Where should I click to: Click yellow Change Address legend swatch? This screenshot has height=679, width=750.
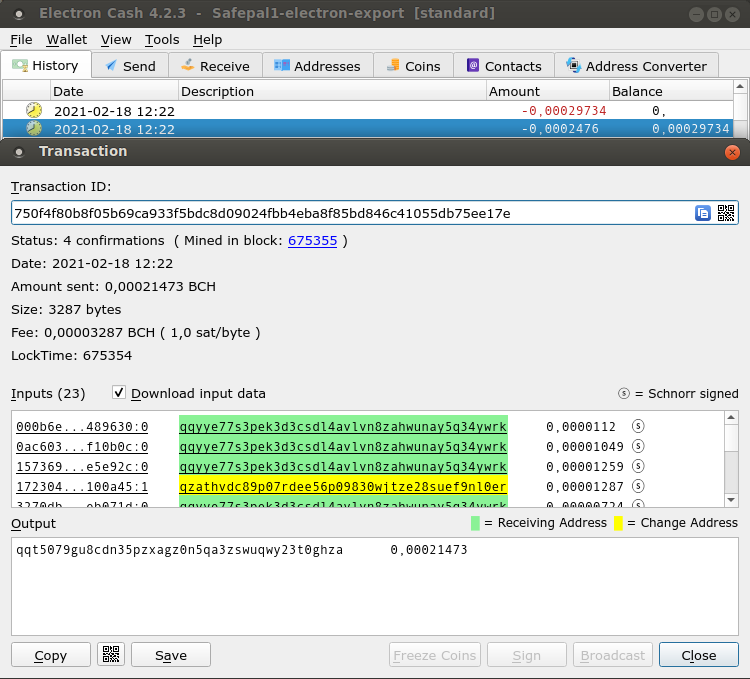tap(618, 523)
